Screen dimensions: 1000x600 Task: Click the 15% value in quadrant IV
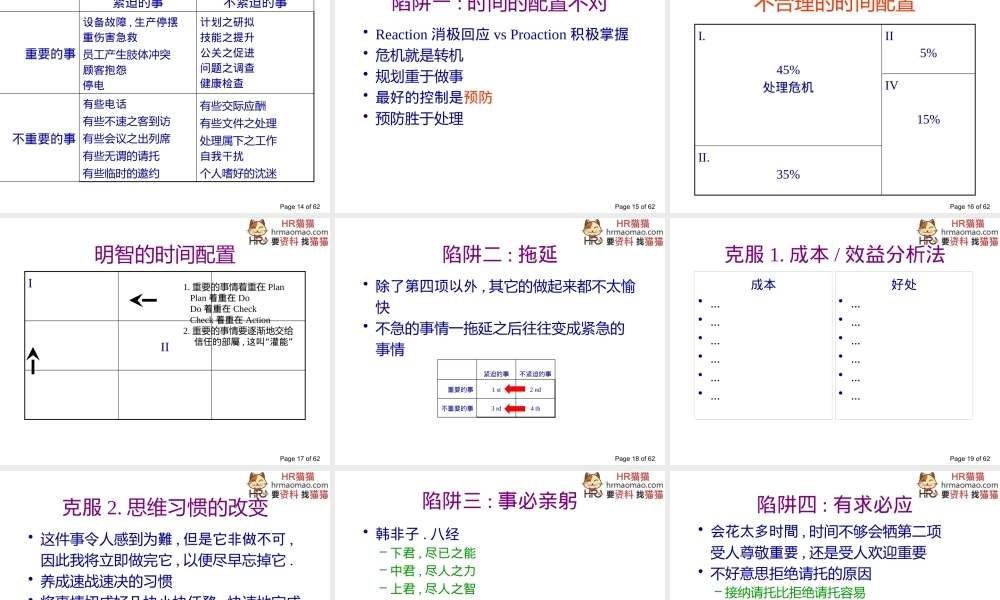click(928, 119)
